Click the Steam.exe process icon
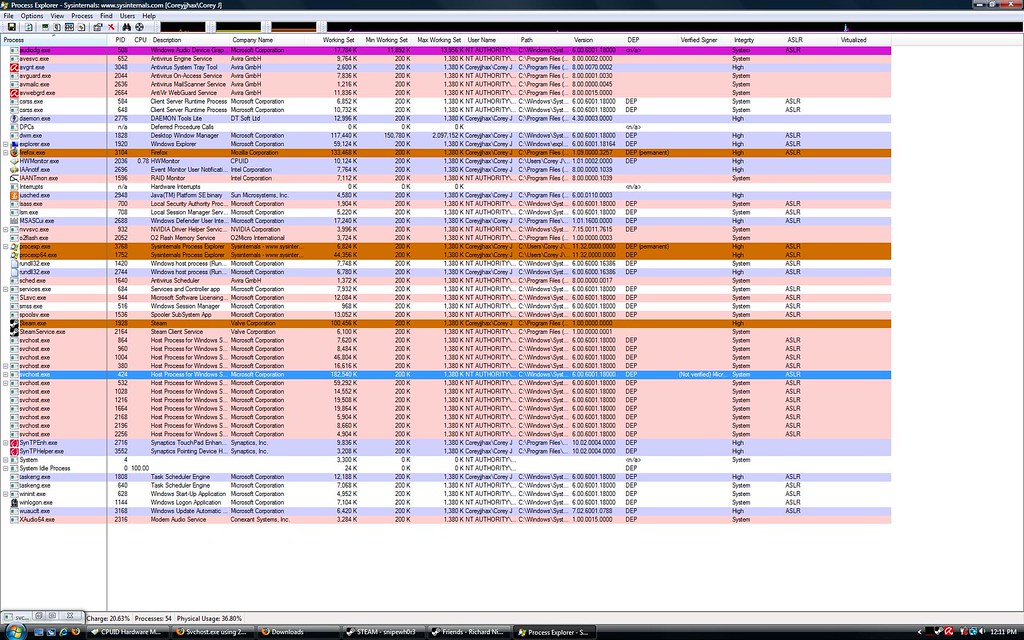This screenshot has width=1024, height=640. point(14,323)
